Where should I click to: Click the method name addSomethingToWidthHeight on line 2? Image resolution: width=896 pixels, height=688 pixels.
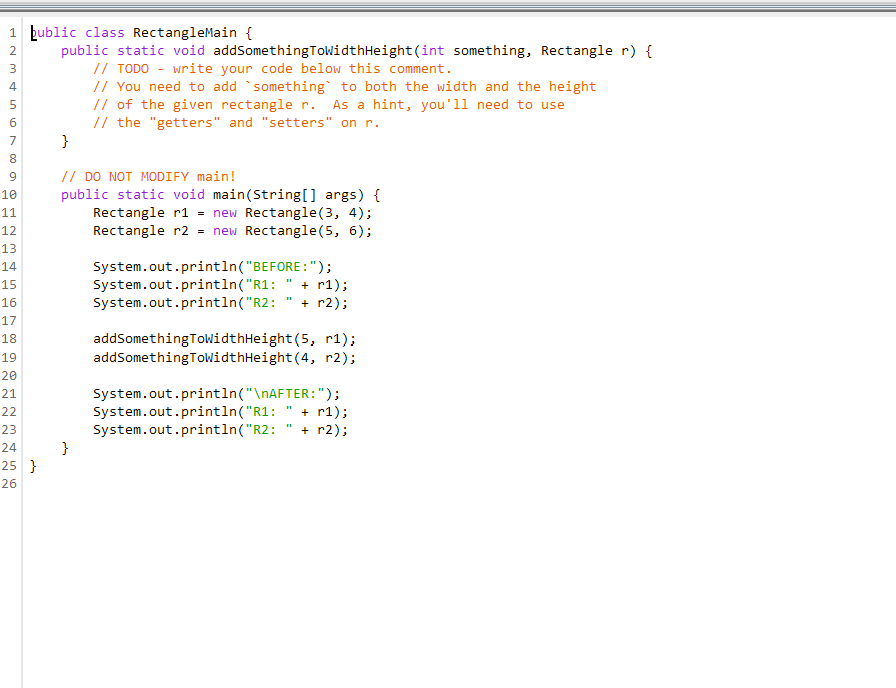click(x=313, y=51)
